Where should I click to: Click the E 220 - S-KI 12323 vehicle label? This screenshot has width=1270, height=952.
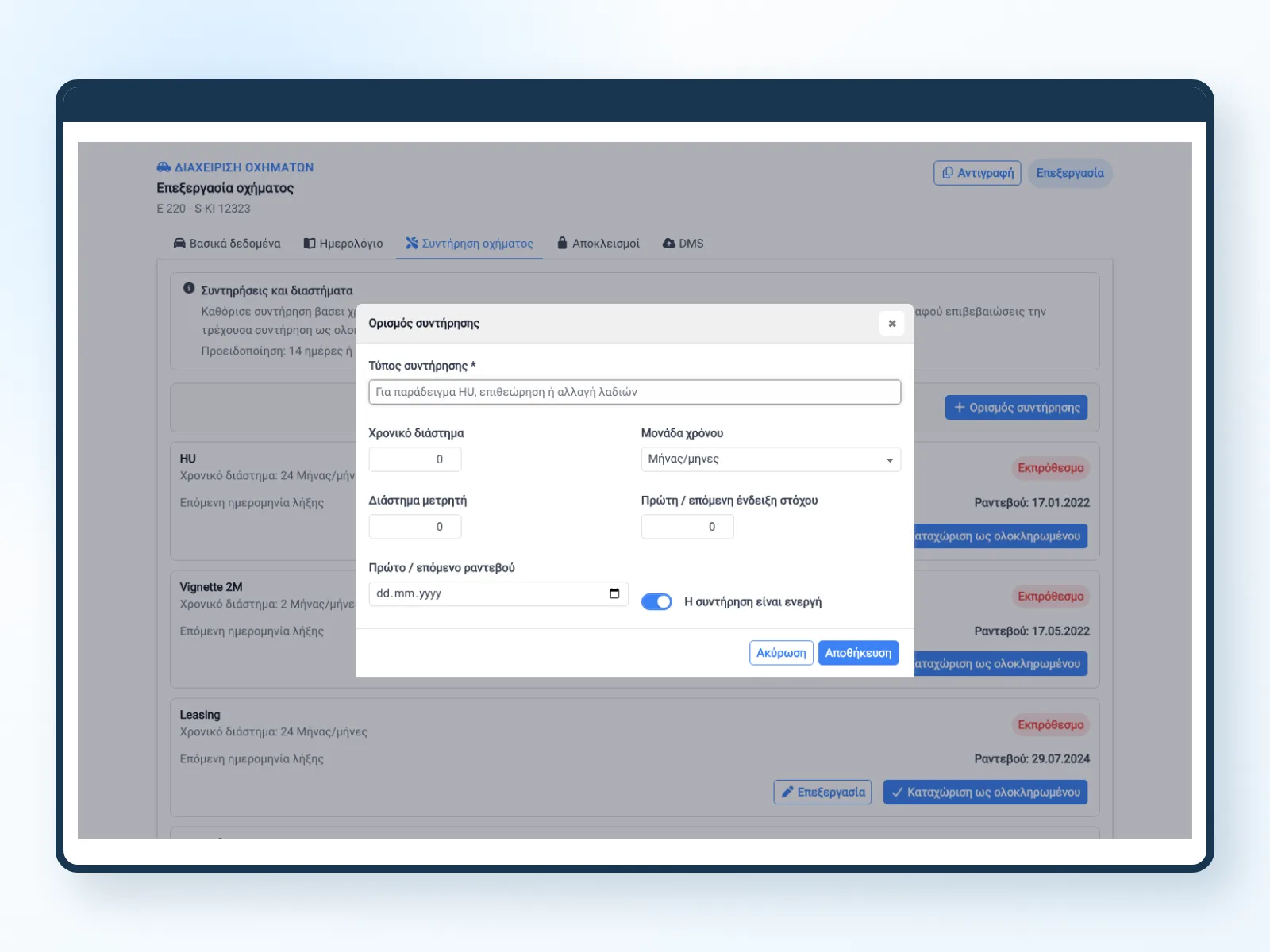(x=203, y=209)
